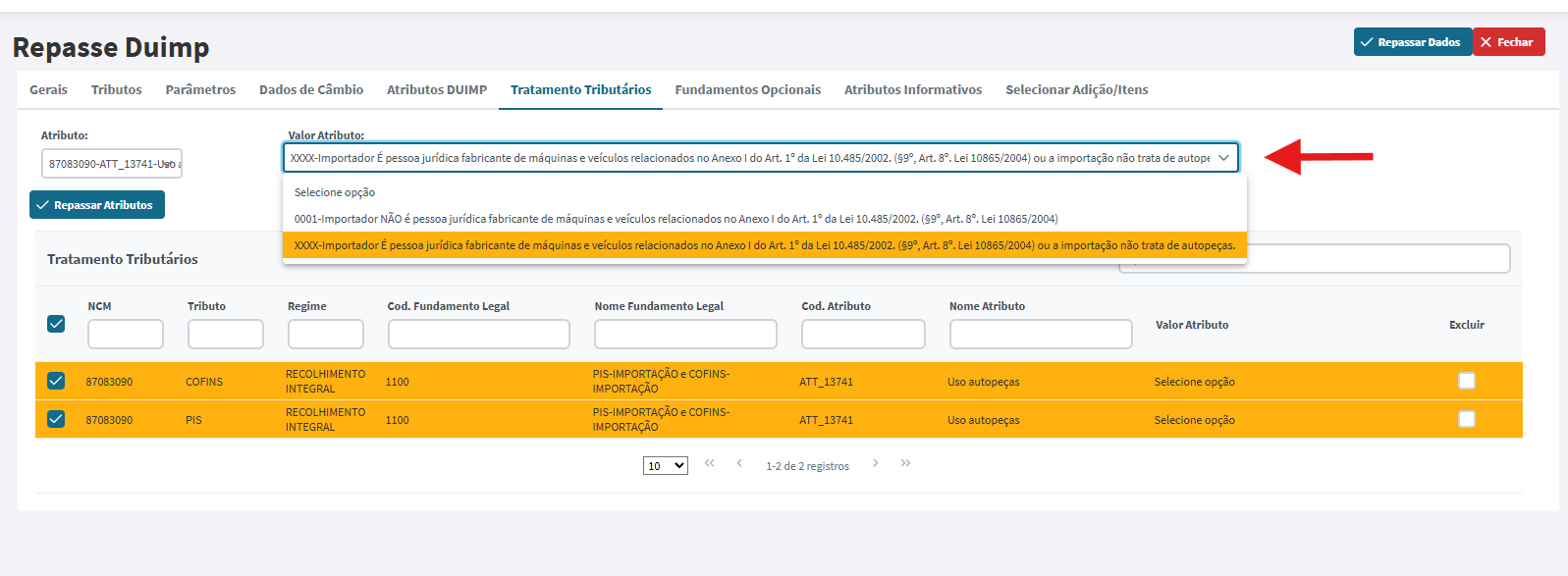The image size is (1568, 576).
Task: Click the COFINS tributo cell
Action: pyautogui.click(x=204, y=382)
